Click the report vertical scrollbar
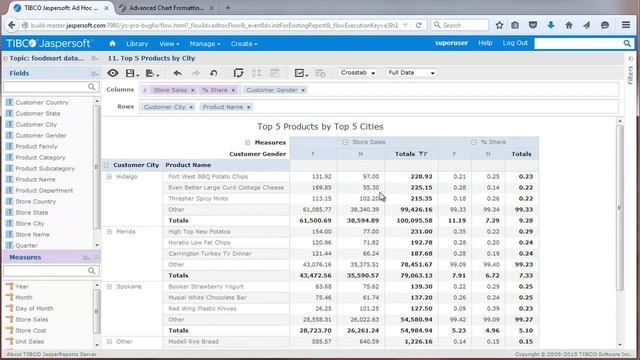This screenshot has height=360, width=640. (x=620, y=208)
